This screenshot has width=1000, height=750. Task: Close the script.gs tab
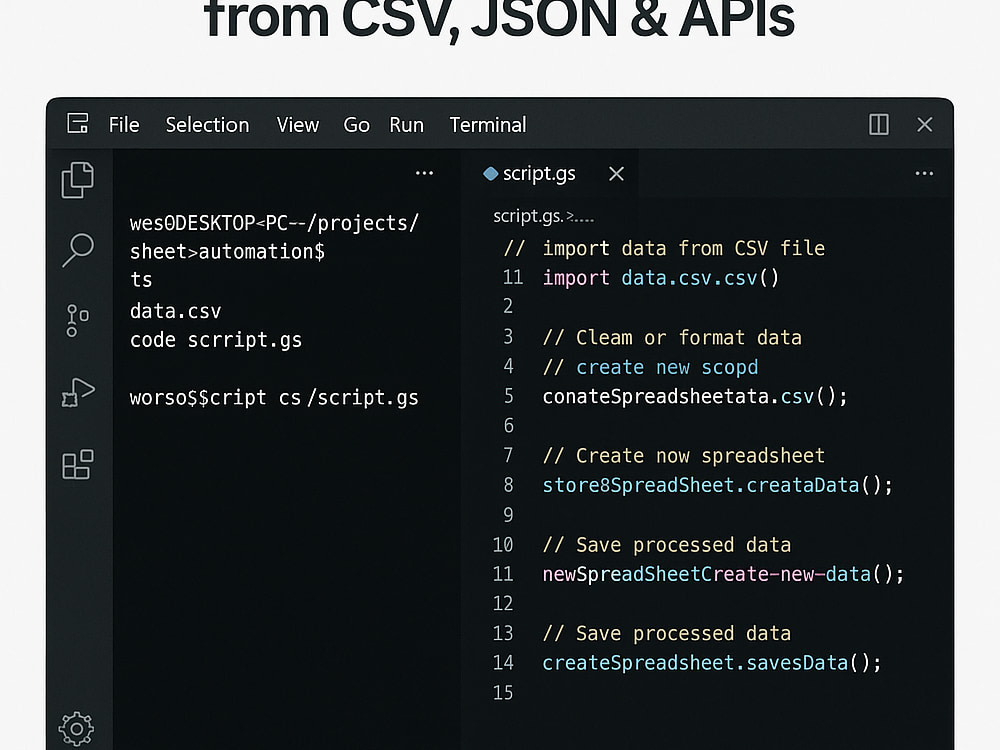coord(616,173)
